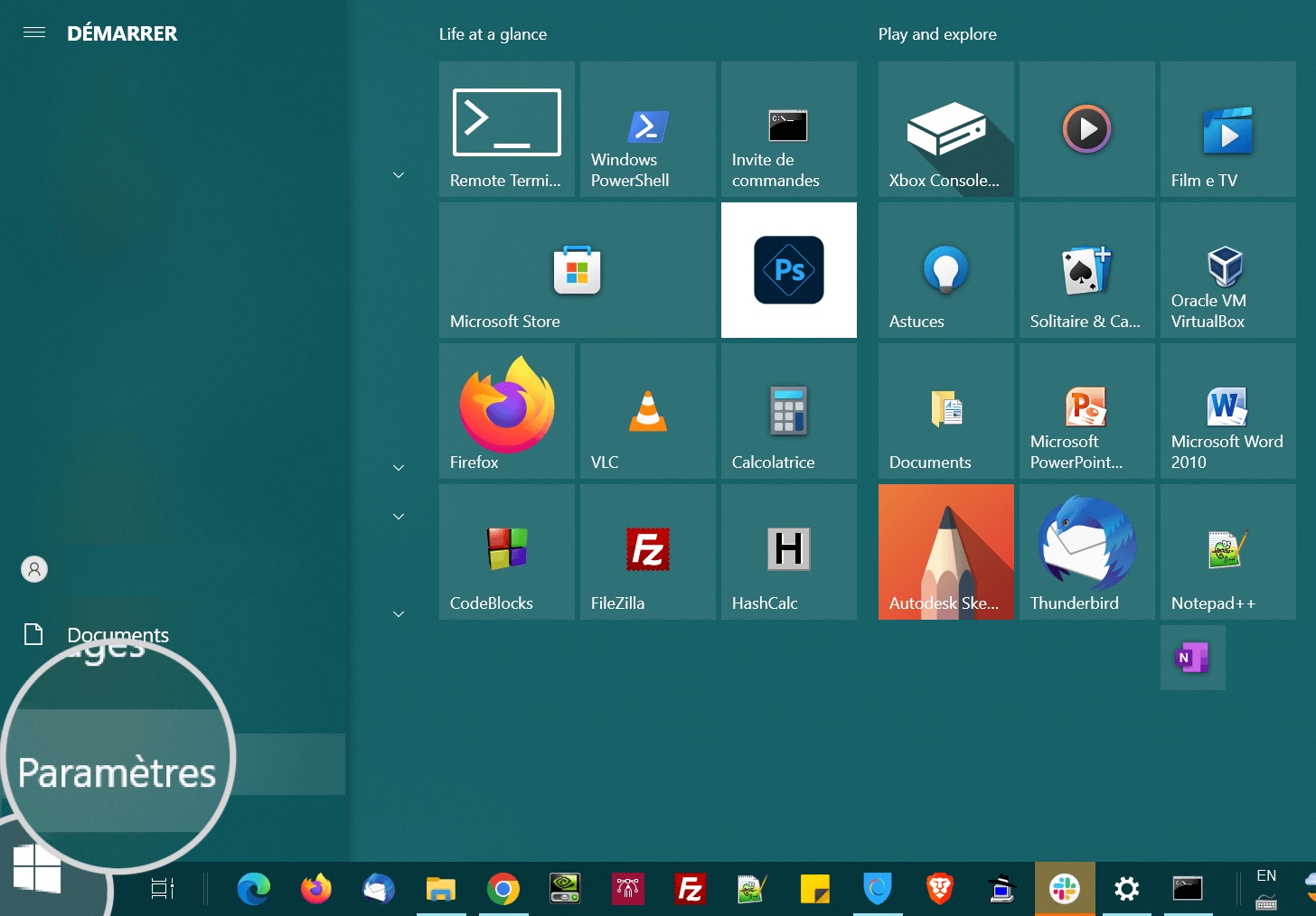This screenshot has width=1316, height=916.
Task: Open Sticky Notes from the taskbar
Action: point(815,889)
